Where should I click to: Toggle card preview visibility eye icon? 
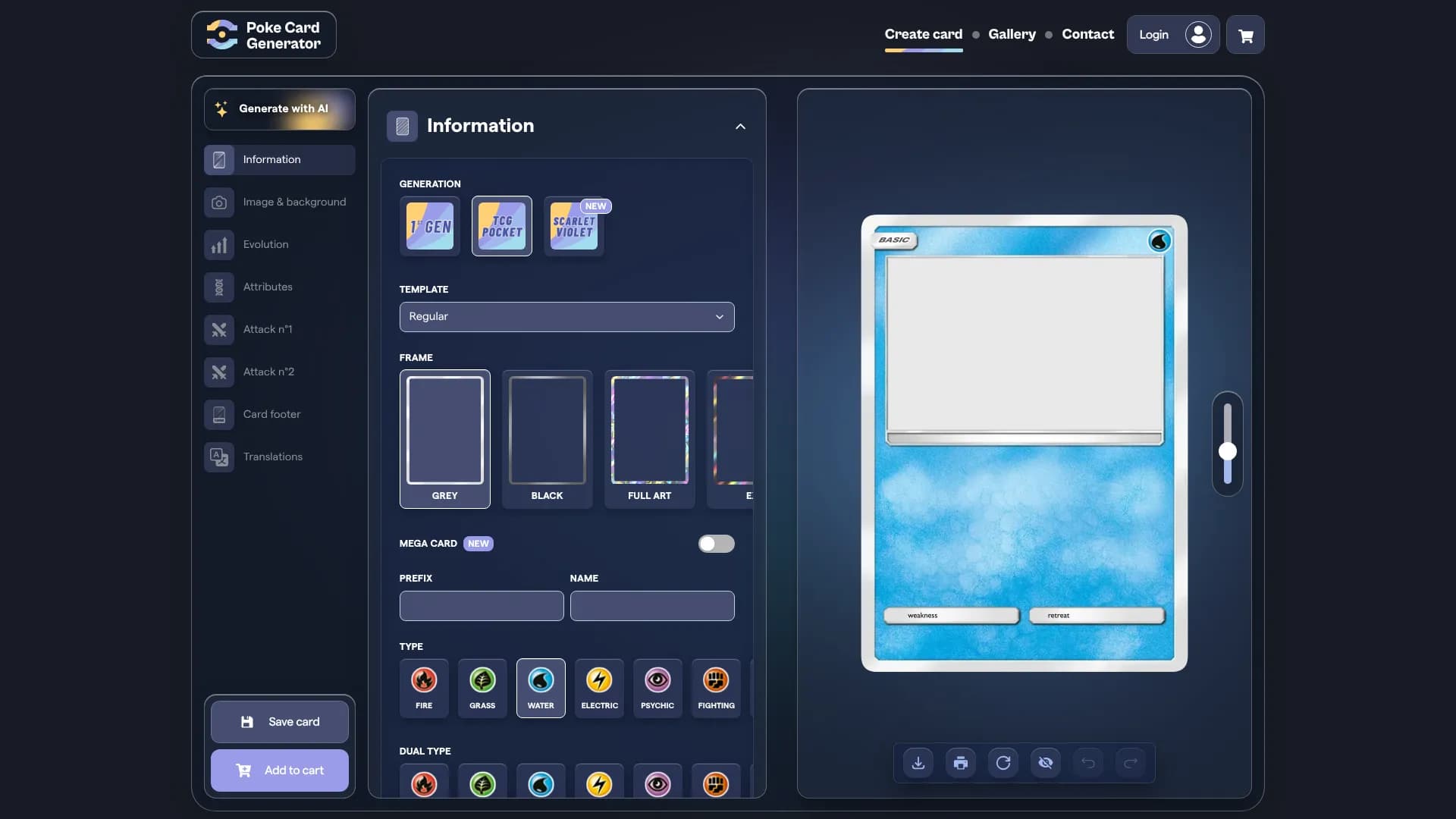(1045, 763)
